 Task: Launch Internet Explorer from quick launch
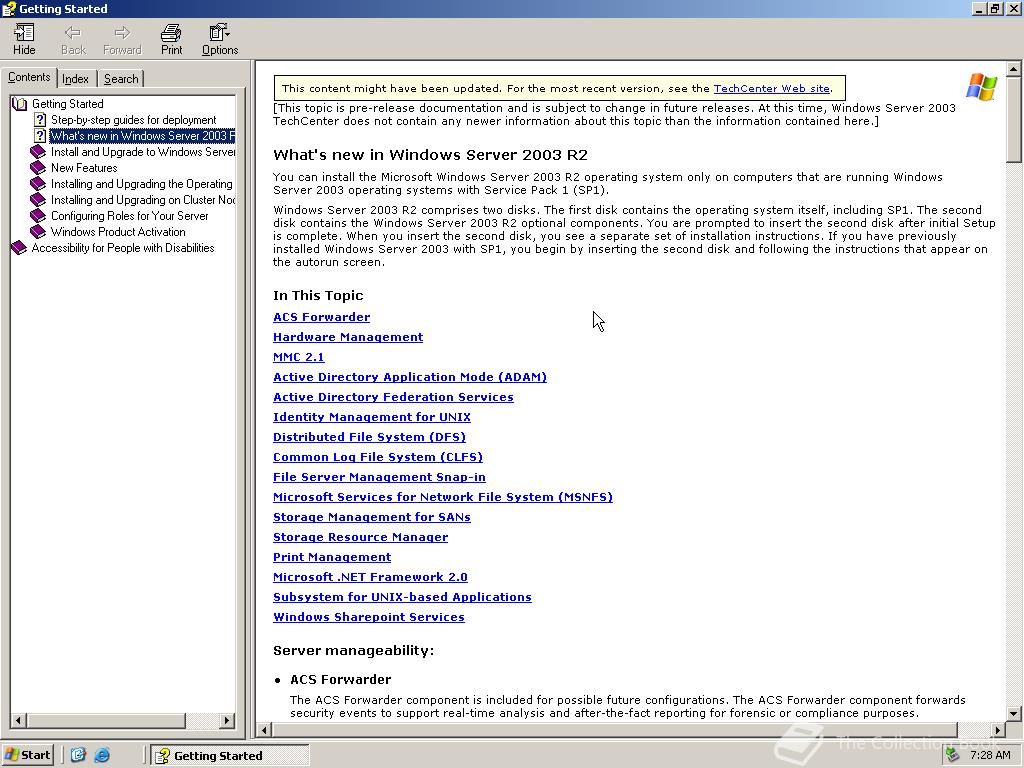tap(102, 755)
